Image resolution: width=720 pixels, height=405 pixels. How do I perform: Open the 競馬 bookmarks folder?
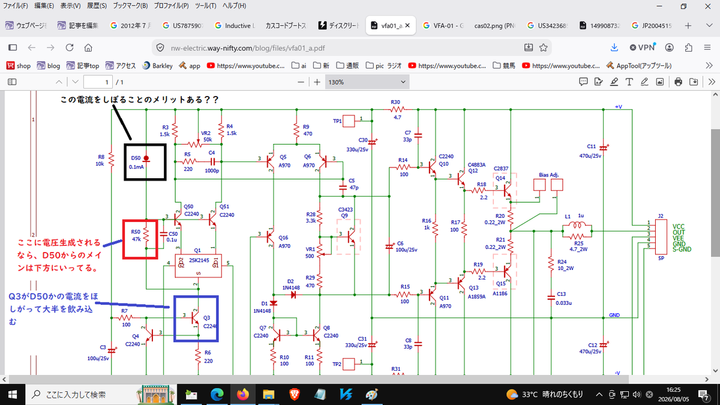click(504, 66)
